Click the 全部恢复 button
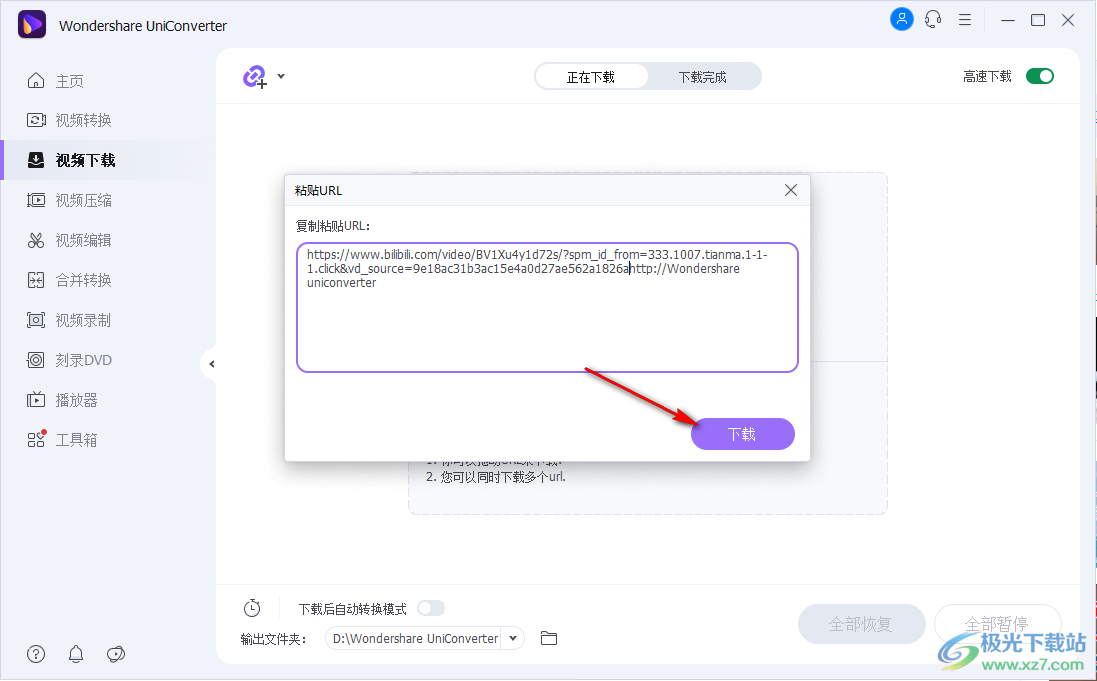 point(861,624)
